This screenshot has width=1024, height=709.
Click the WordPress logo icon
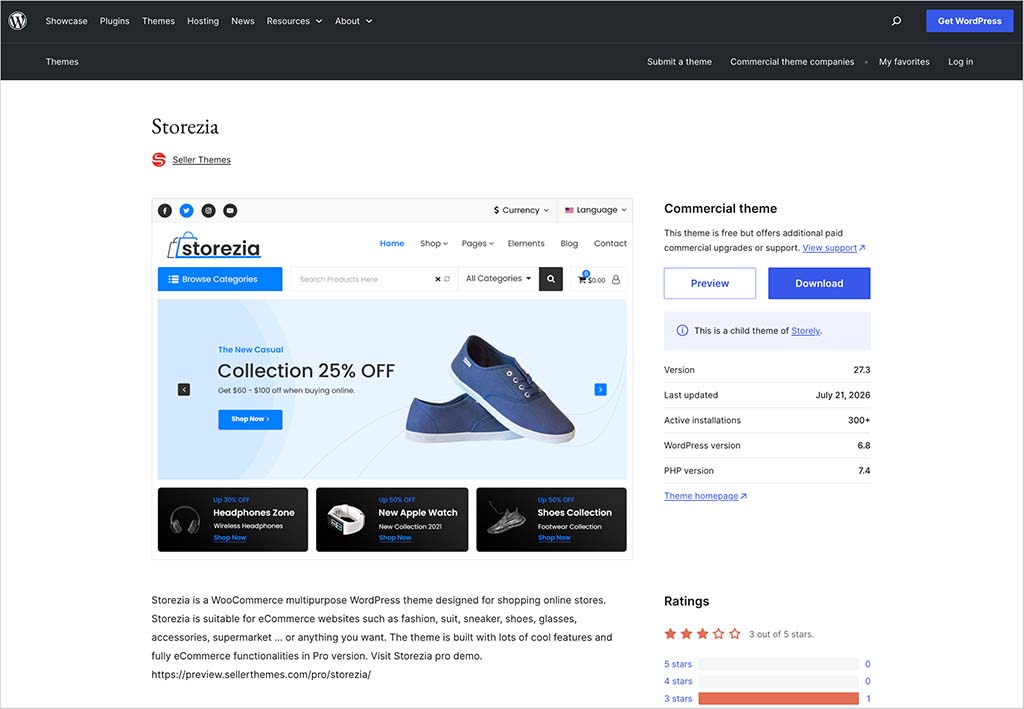pos(18,21)
